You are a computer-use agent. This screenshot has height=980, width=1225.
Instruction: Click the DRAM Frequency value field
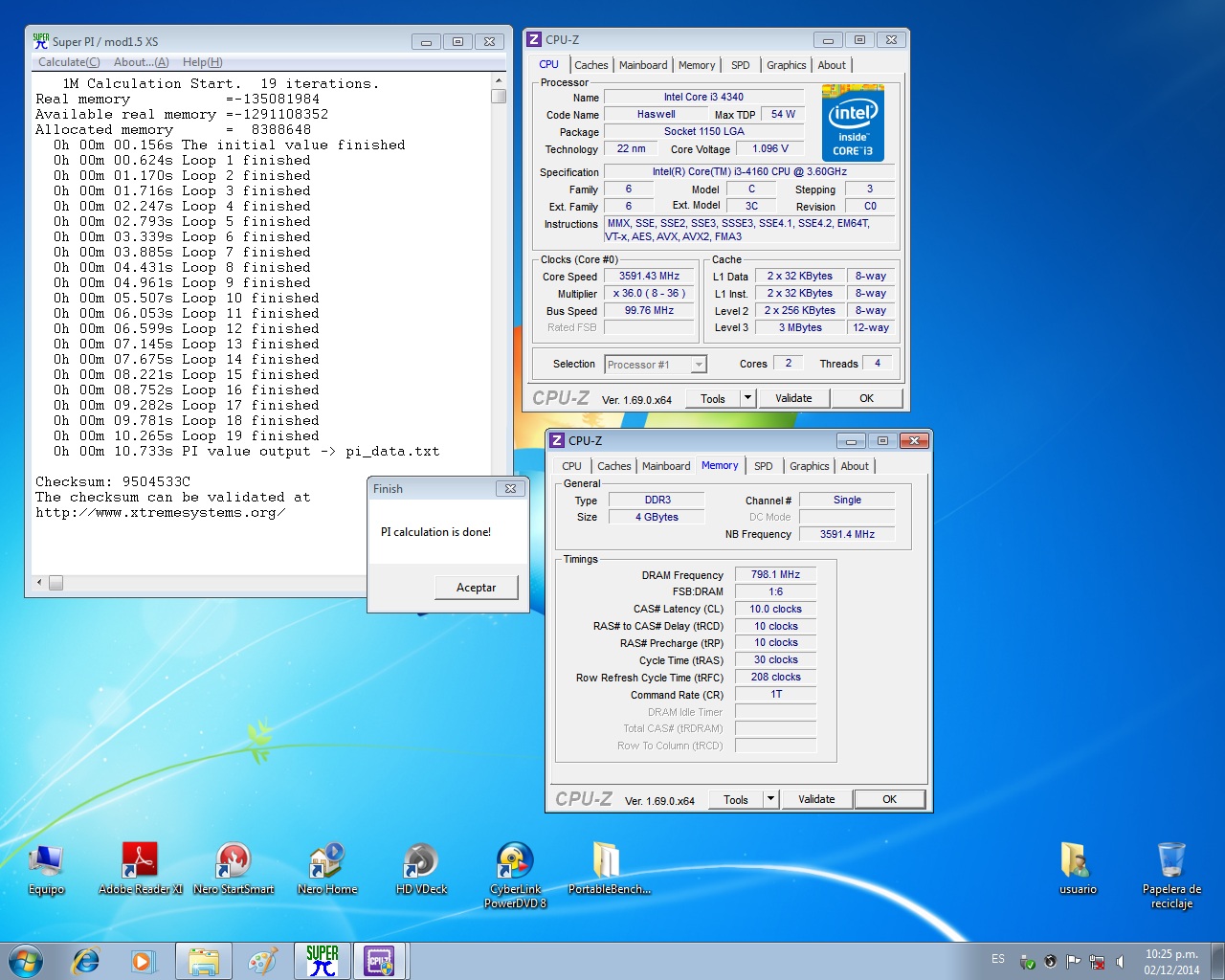[x=775, y=574]
